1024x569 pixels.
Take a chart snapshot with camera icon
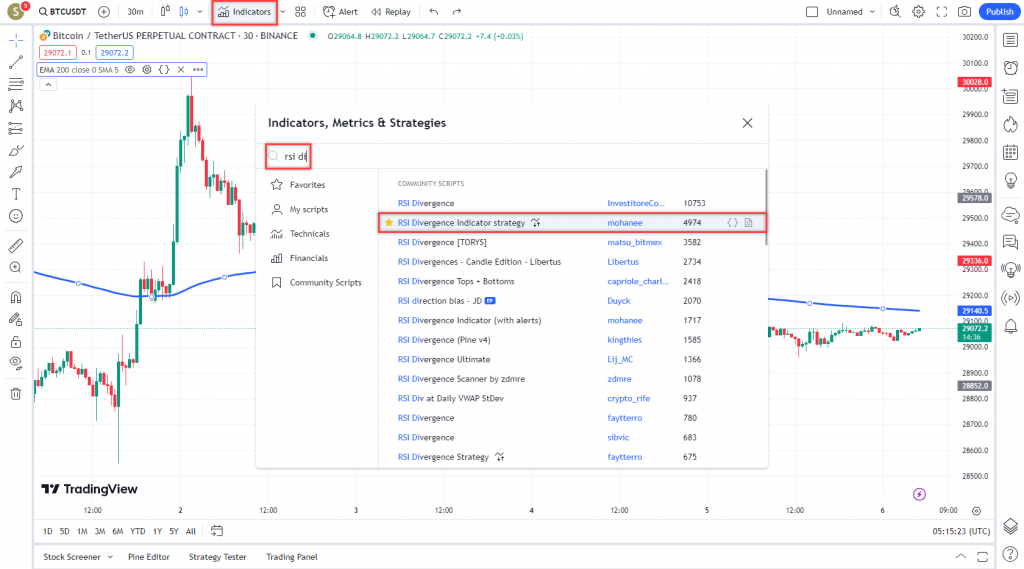pyautogui.click(x=965, y=12)
